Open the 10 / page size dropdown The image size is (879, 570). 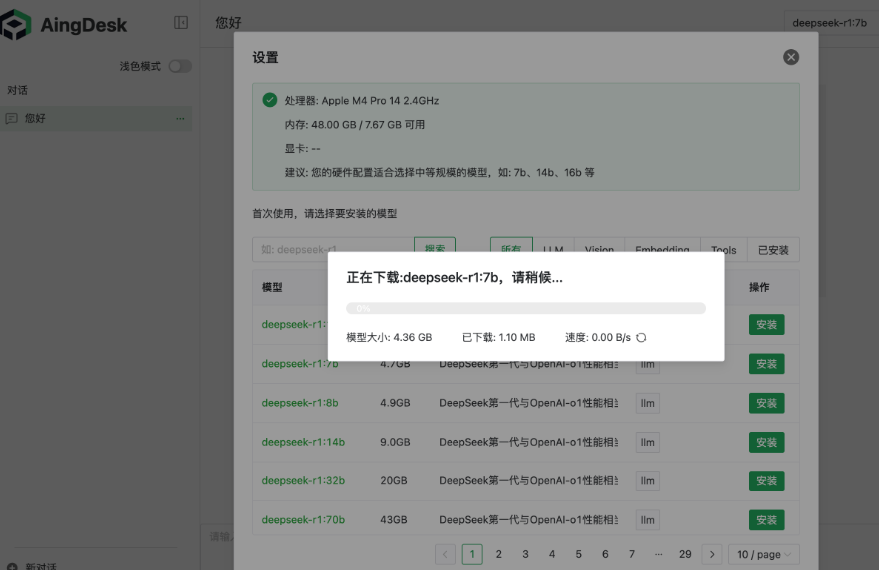coord(764,554)
